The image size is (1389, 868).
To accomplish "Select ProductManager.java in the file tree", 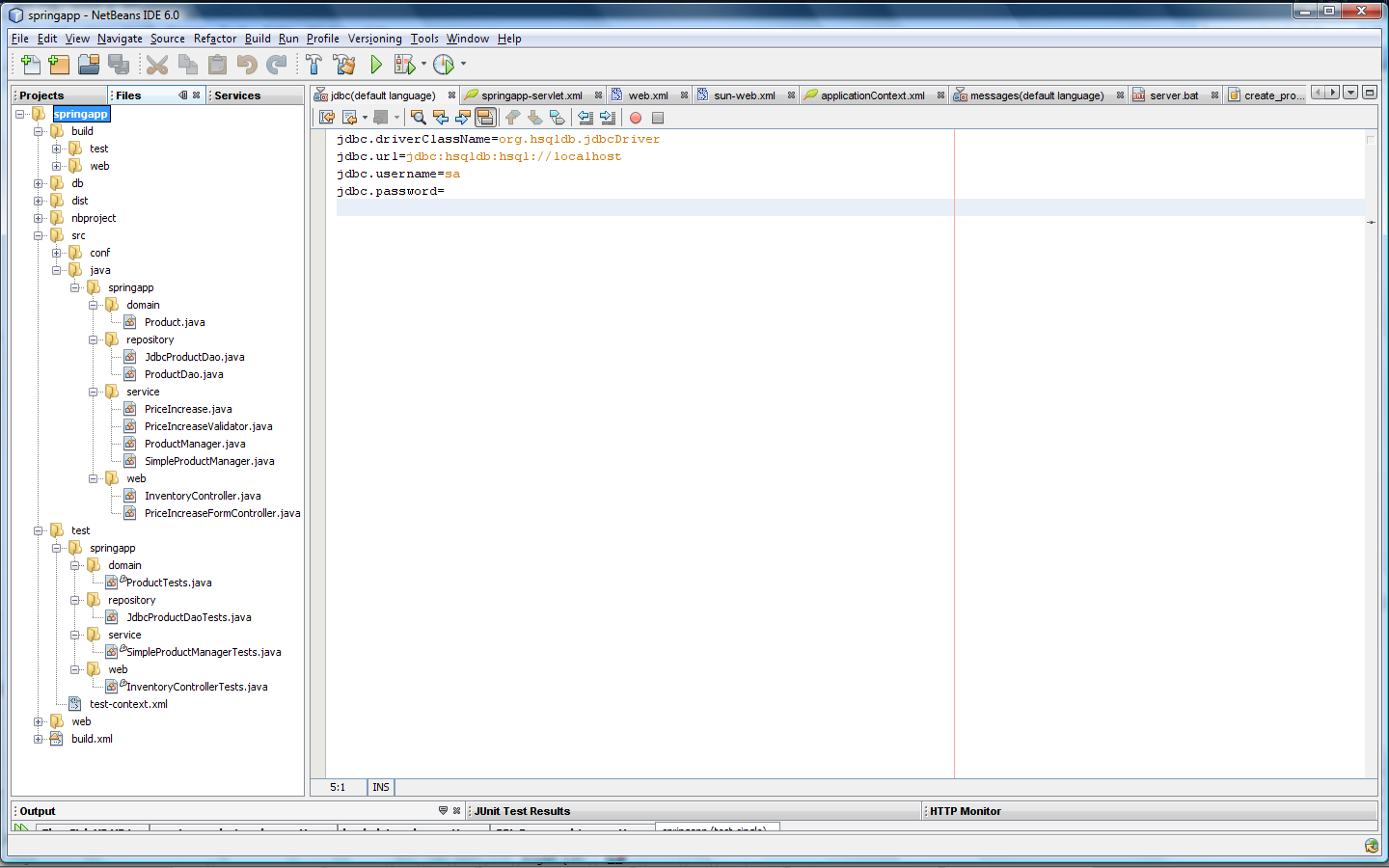I will click(195, 444).
